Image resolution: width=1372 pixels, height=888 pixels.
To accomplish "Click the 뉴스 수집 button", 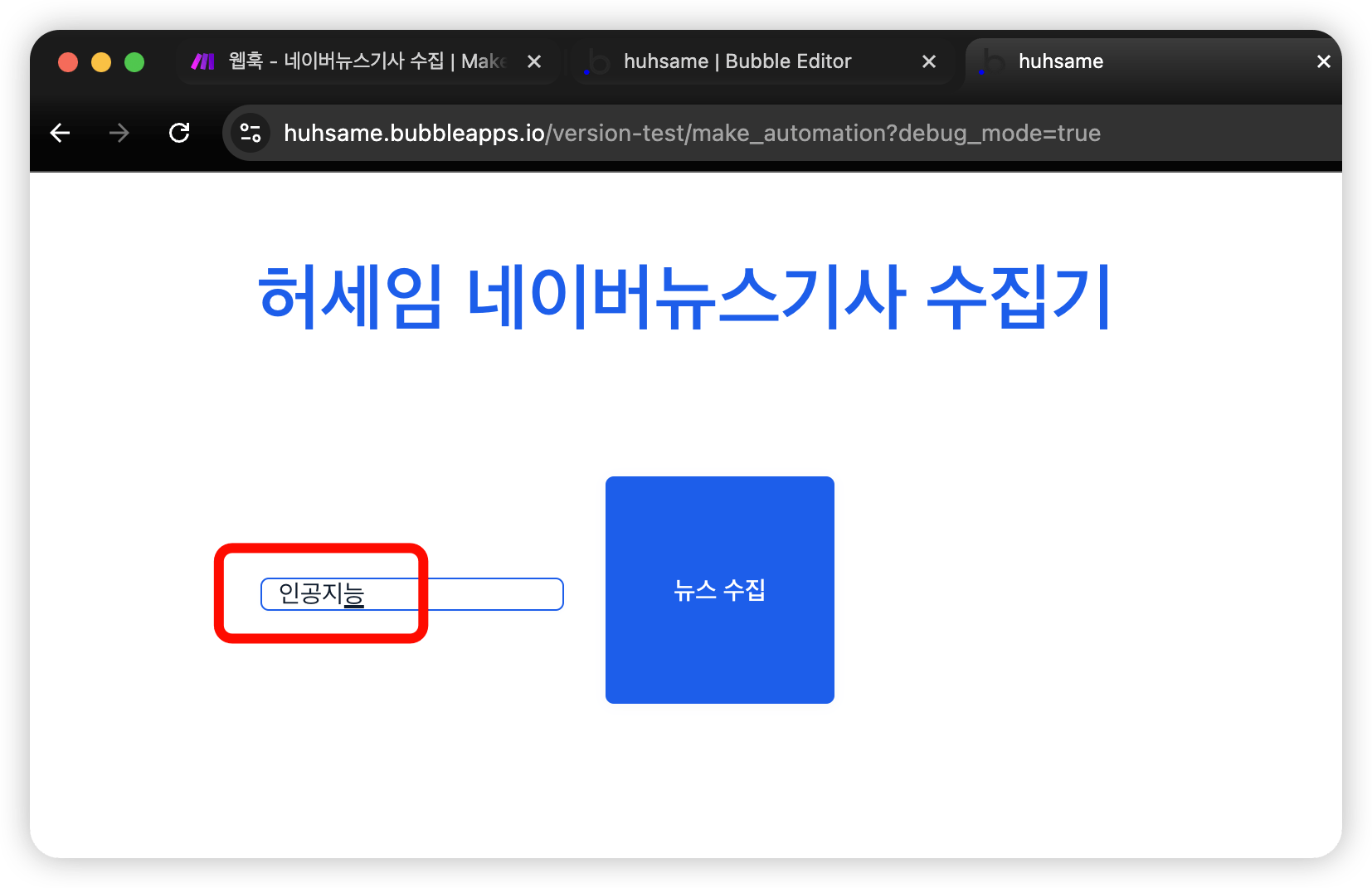I will pos(720,590).
